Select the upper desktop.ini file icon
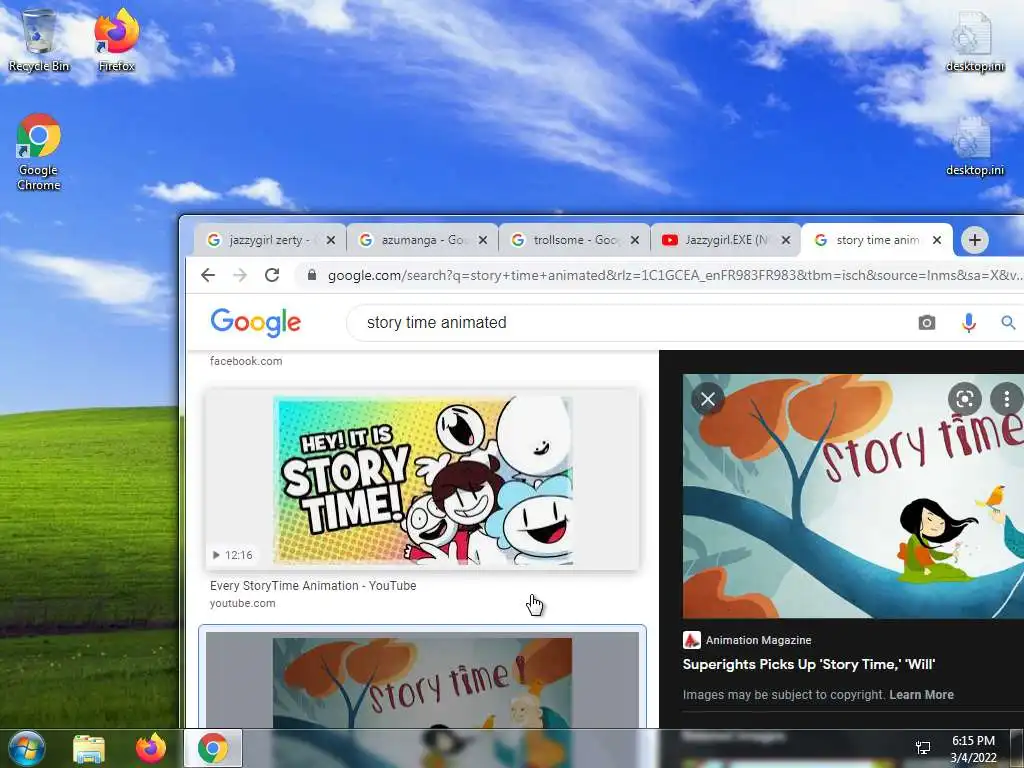 pos(974,40)
